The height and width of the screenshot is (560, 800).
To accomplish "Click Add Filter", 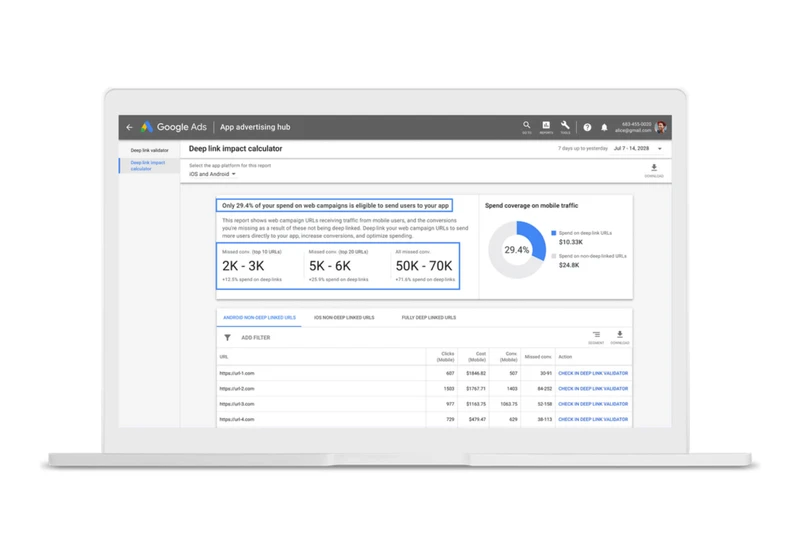I will point(256,338).
